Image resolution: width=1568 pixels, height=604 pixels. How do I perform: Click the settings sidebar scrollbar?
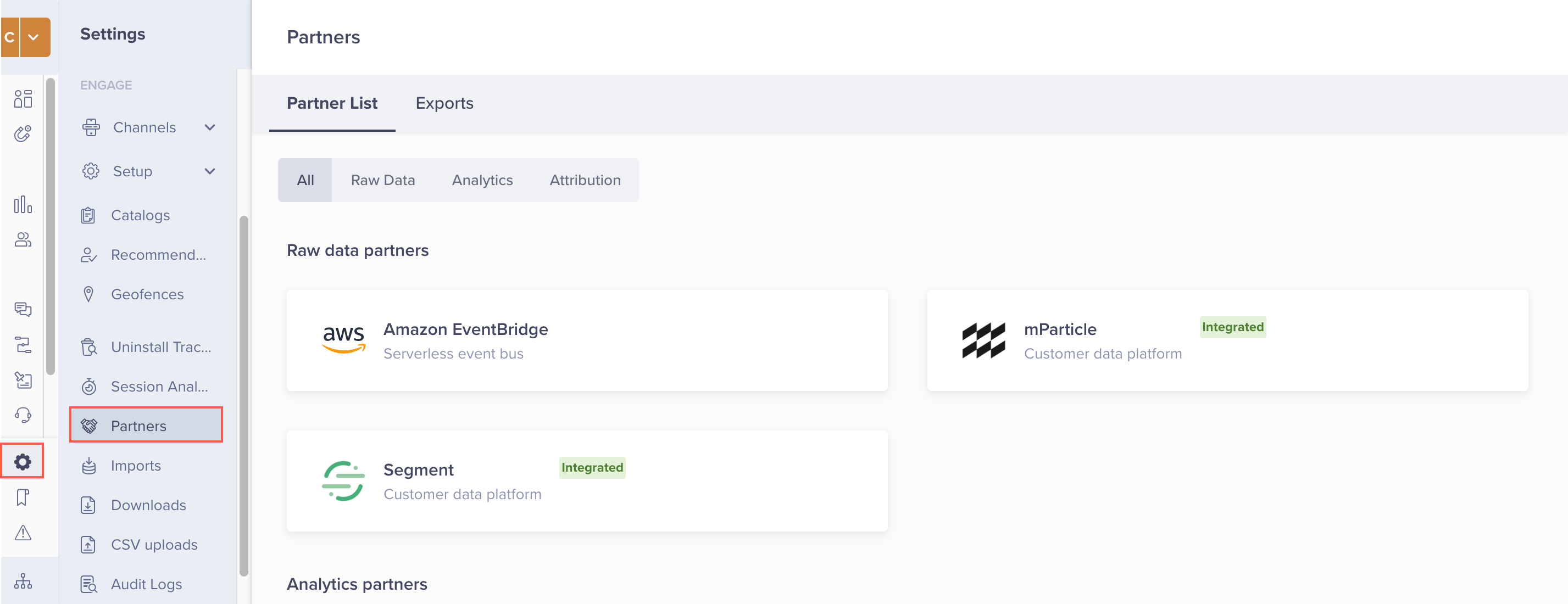point(243,395)
